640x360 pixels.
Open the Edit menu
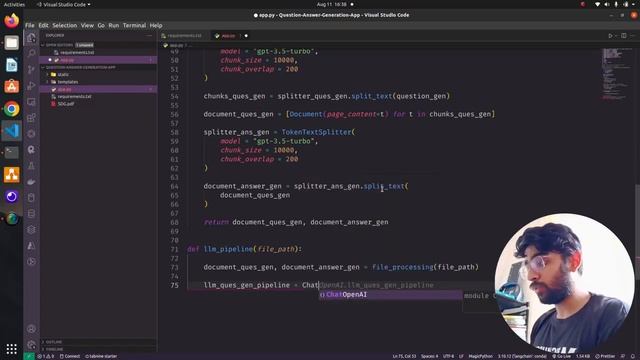coord(43,25)
